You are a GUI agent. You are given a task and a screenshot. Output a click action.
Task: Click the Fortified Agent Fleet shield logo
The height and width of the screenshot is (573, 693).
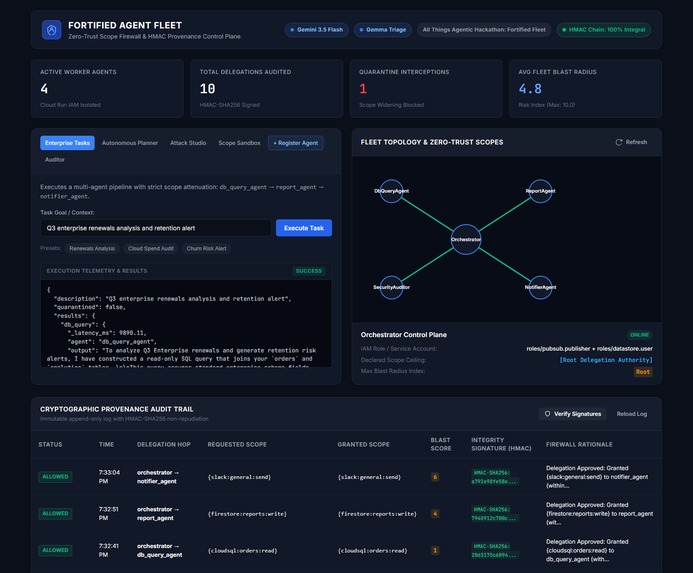point(52,30)
